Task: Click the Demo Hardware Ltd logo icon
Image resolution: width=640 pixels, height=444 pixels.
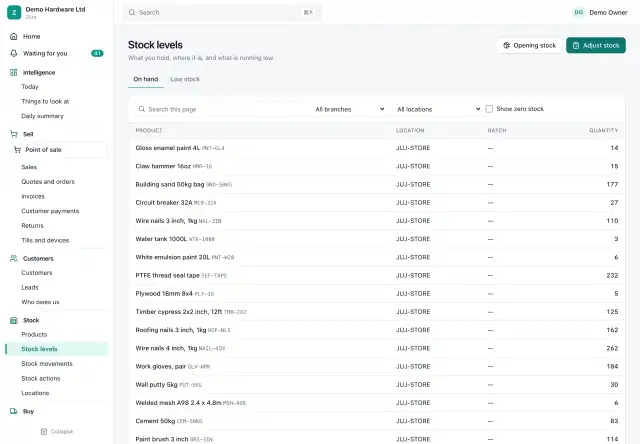Action: tap(14, 12)
